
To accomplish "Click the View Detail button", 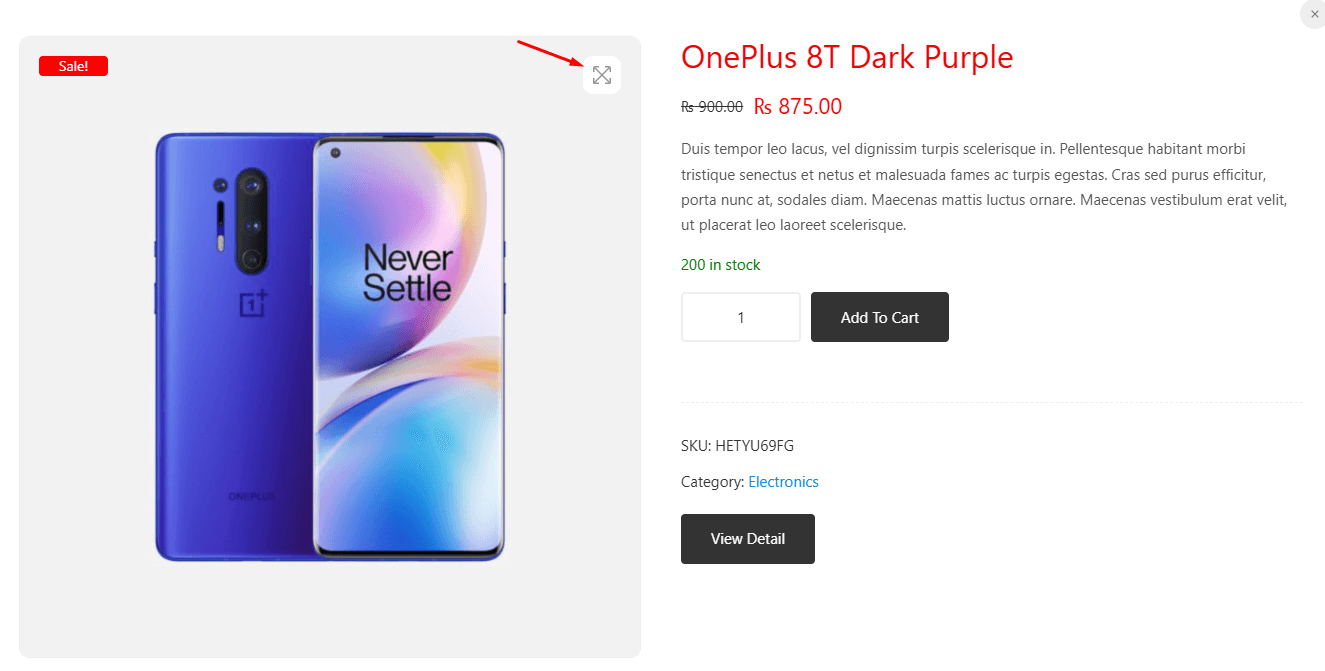I will (x=747, y=539).
